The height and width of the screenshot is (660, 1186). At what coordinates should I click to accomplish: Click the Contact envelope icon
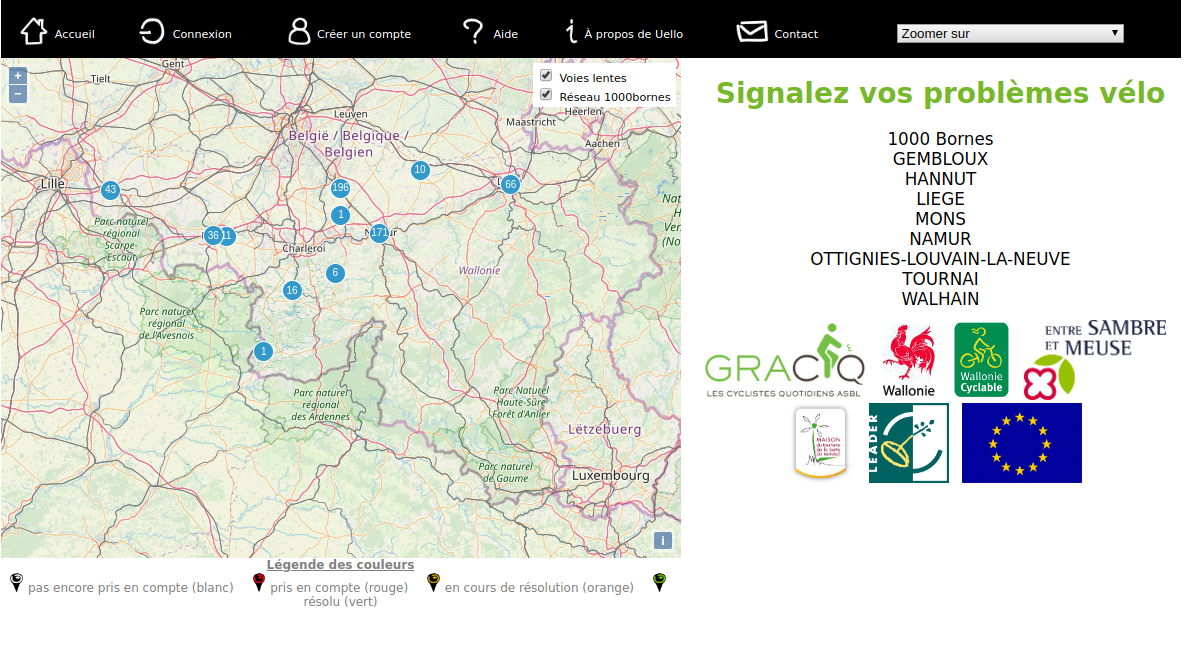752,32
